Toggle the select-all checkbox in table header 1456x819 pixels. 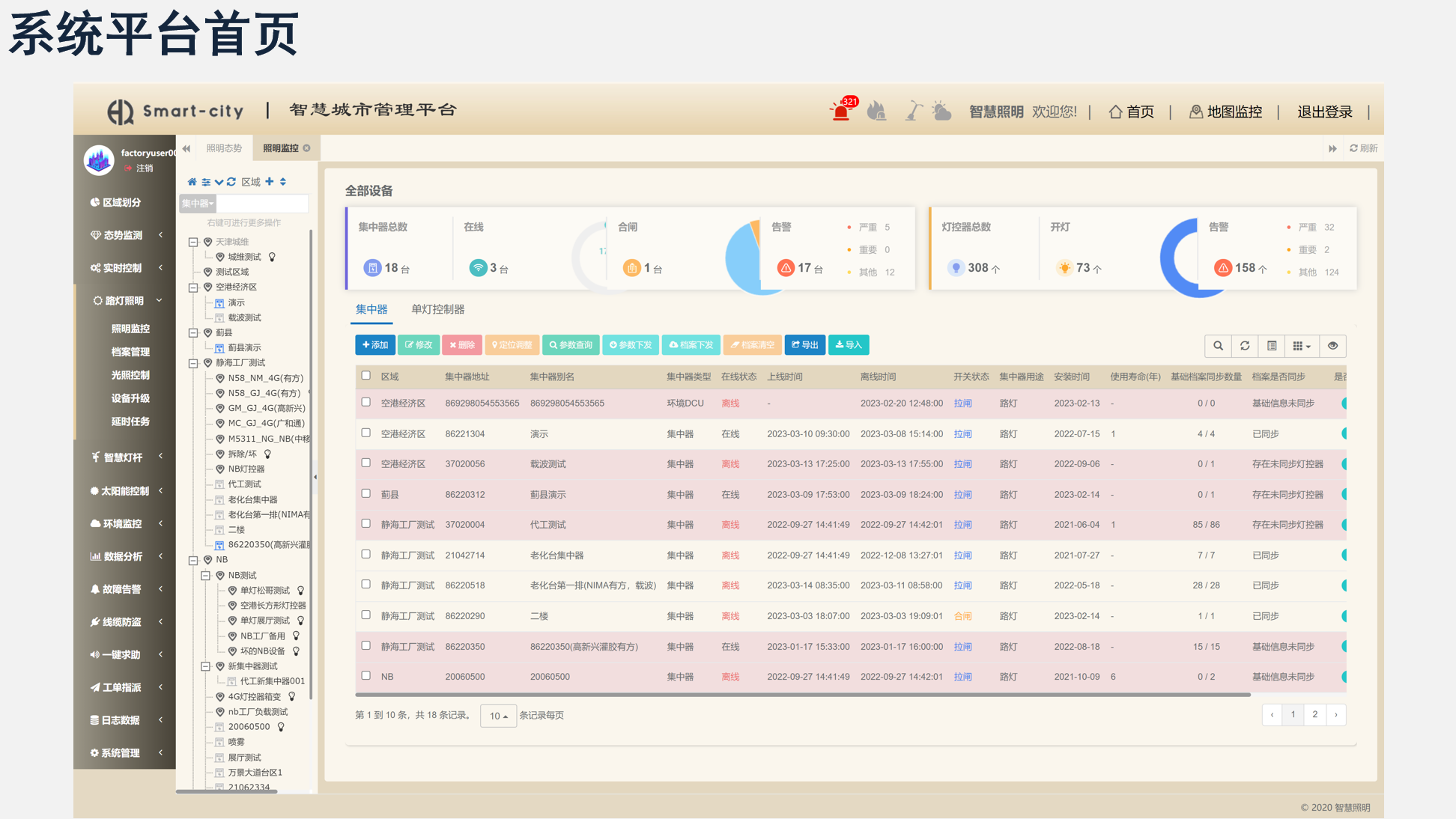coord(366,376)
